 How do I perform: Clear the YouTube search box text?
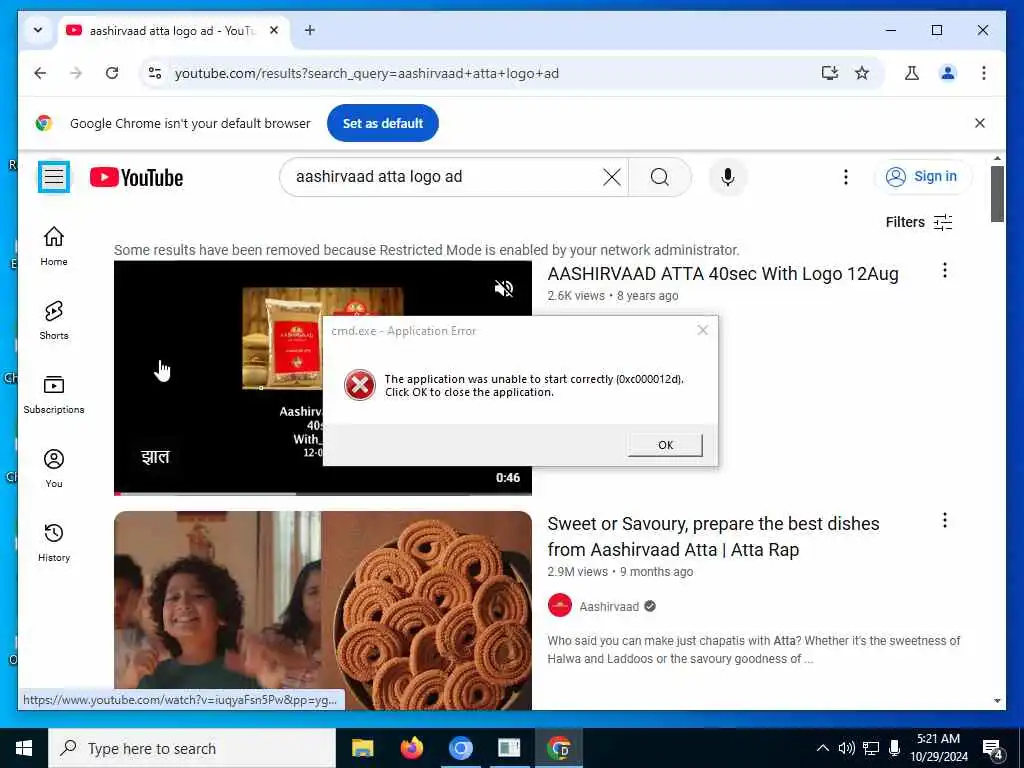[611, 177]
